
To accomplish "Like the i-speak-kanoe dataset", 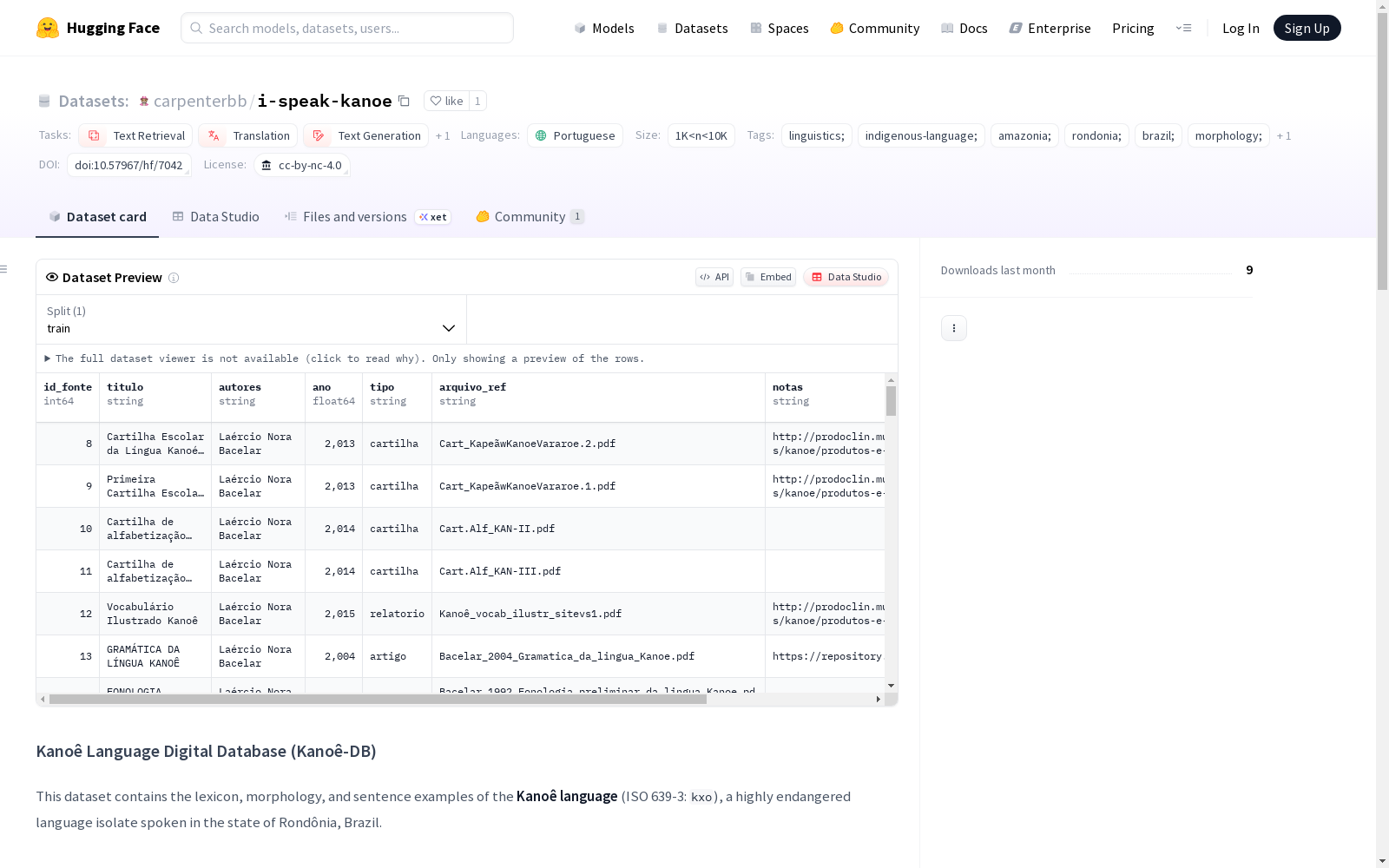I will click(x=446, y=101).
